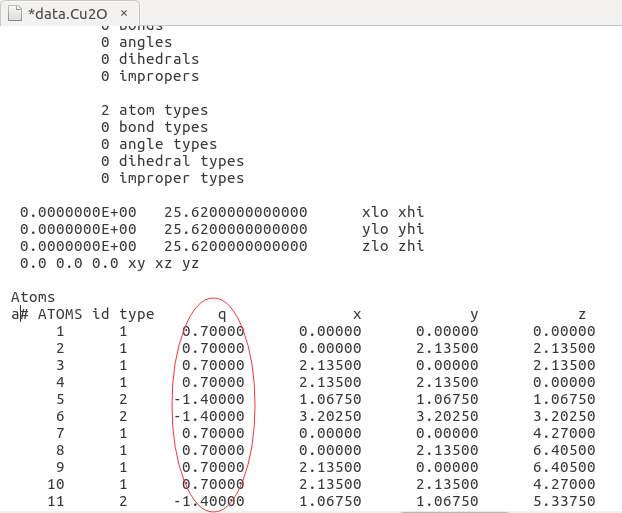
Task: Click the x value 2.13500 of atom 3
Action: coord(330,365)
